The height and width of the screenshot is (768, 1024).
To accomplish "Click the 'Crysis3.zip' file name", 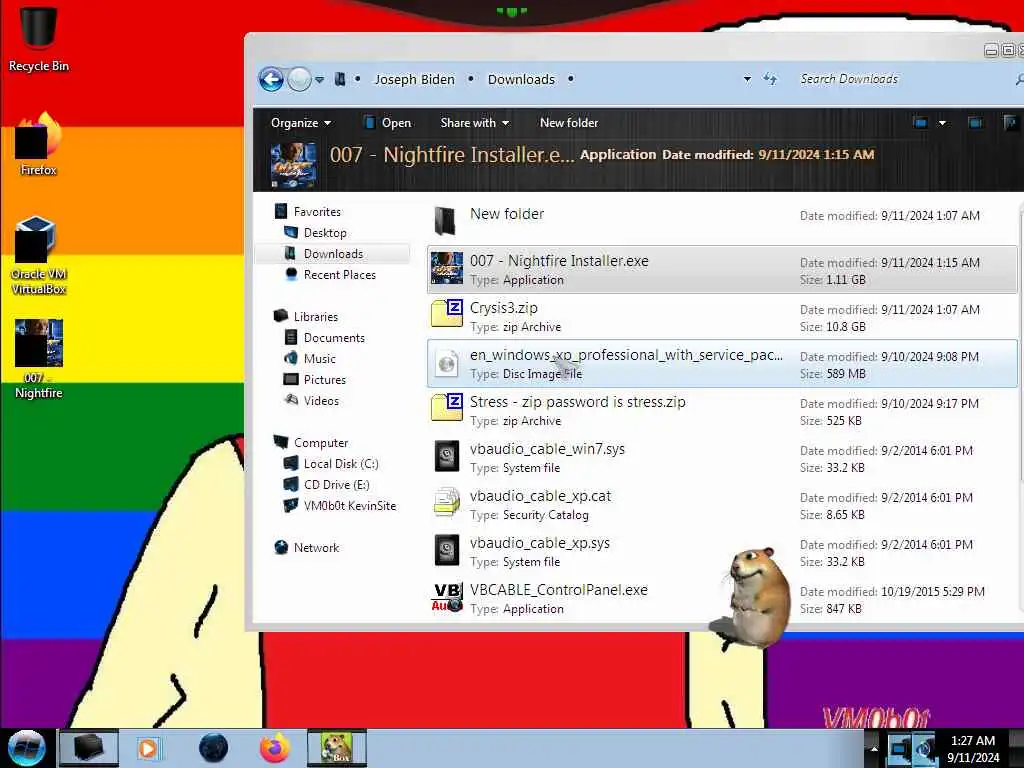I will (504, 308).
